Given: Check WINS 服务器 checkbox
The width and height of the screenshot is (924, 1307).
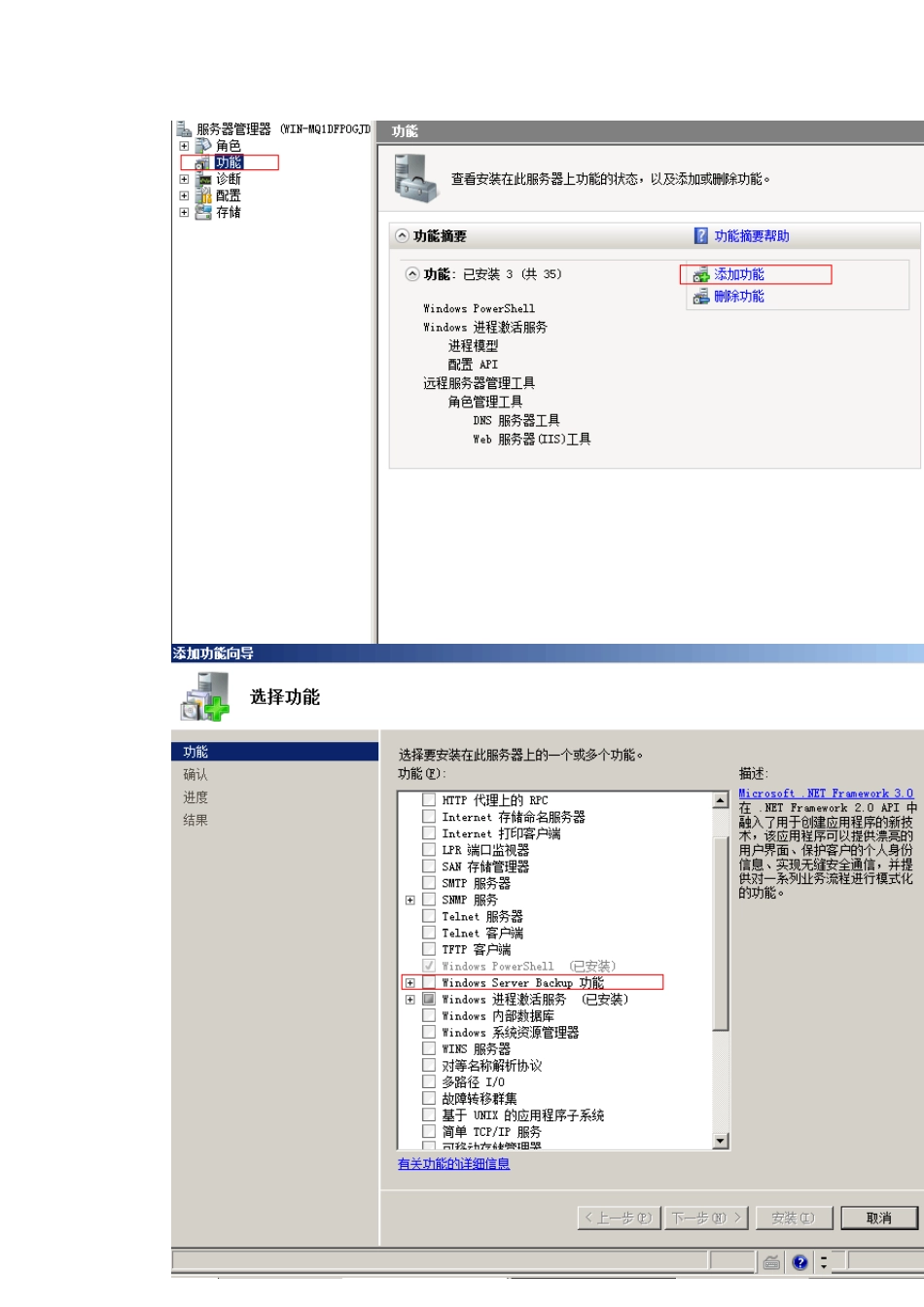Looking at the screenshot, I should [x=429, y=1048].
